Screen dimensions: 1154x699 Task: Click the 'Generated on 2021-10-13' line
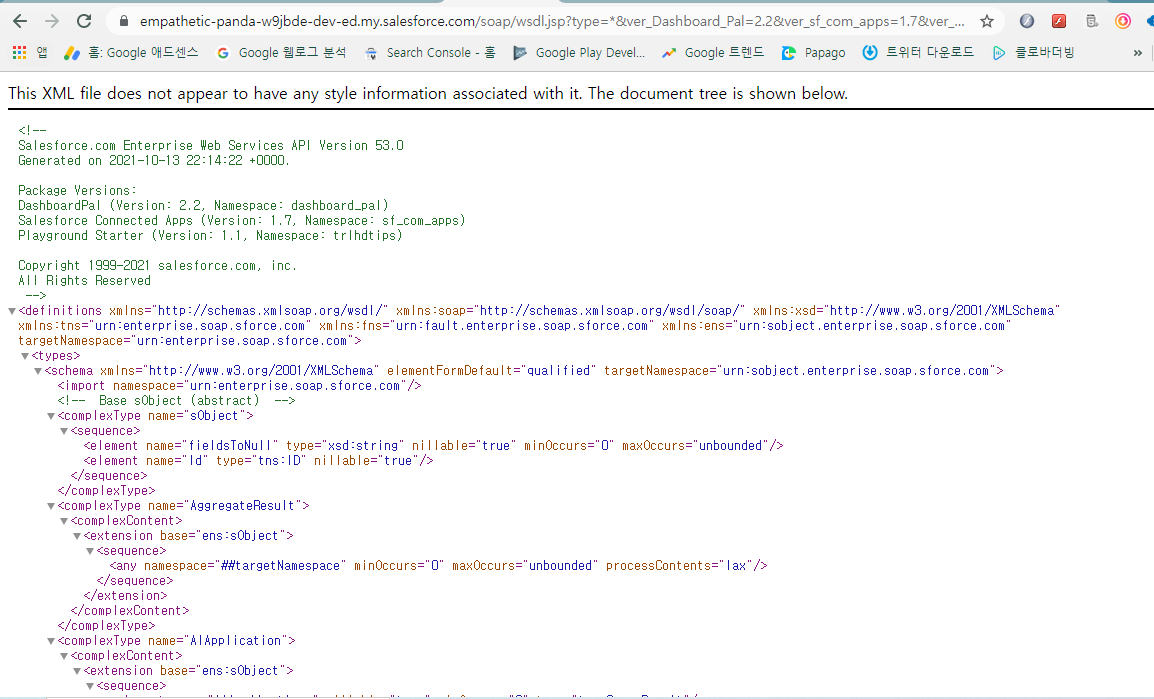(154, 160)
